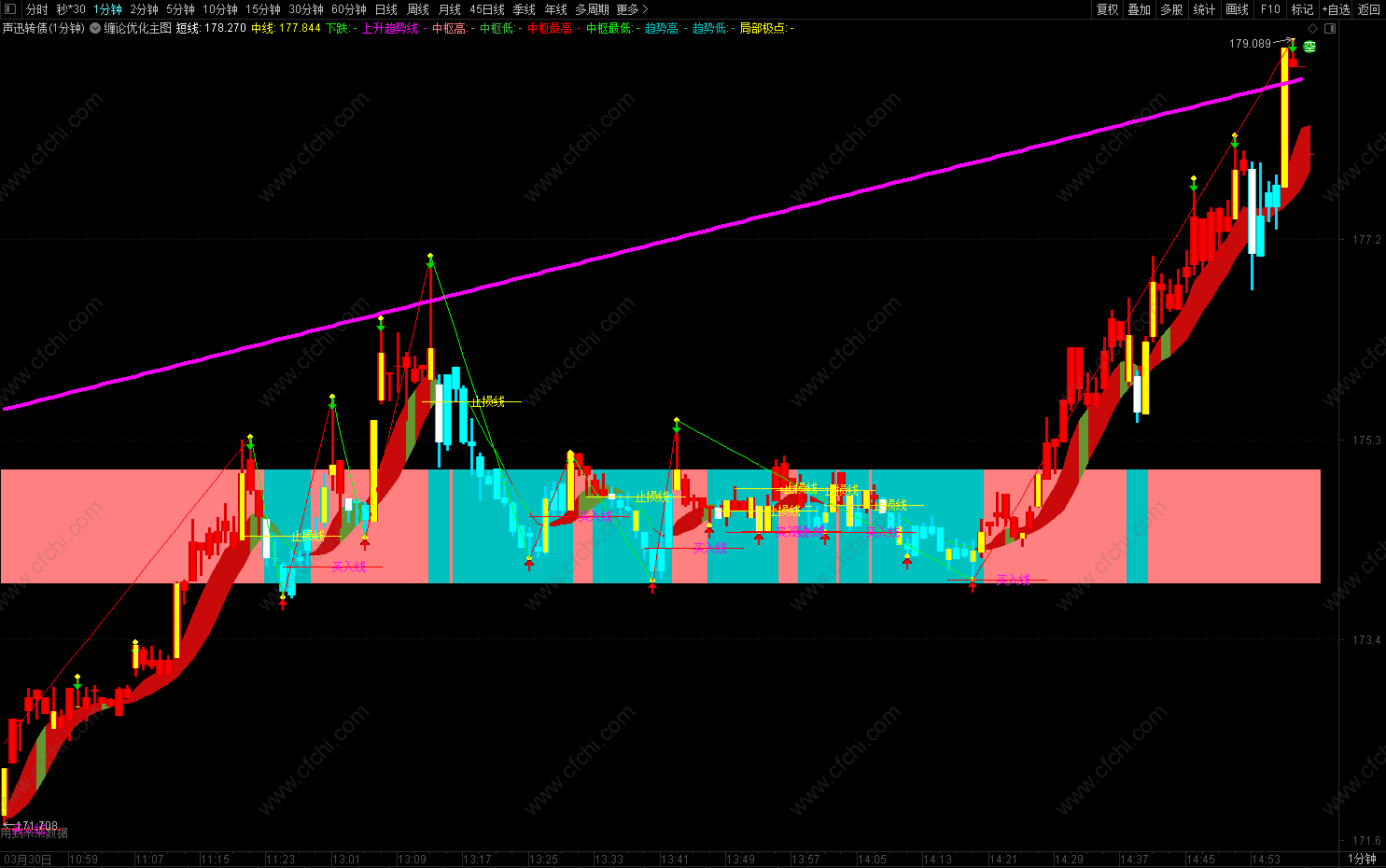Click the 171.6 price axis label
The image size is (1386, 868).
tap(1366, 841)
